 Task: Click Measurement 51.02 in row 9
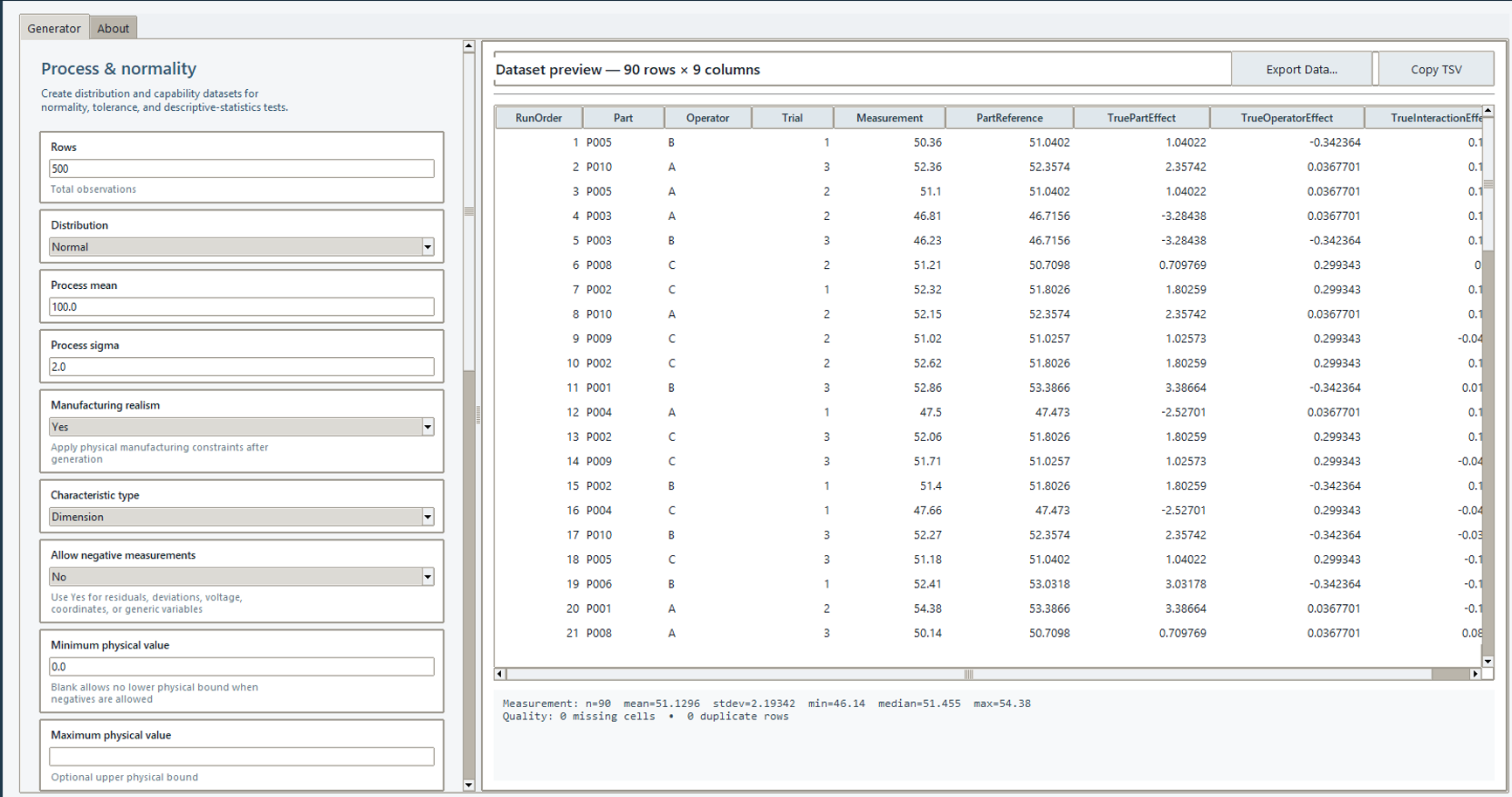pos(927,339)
